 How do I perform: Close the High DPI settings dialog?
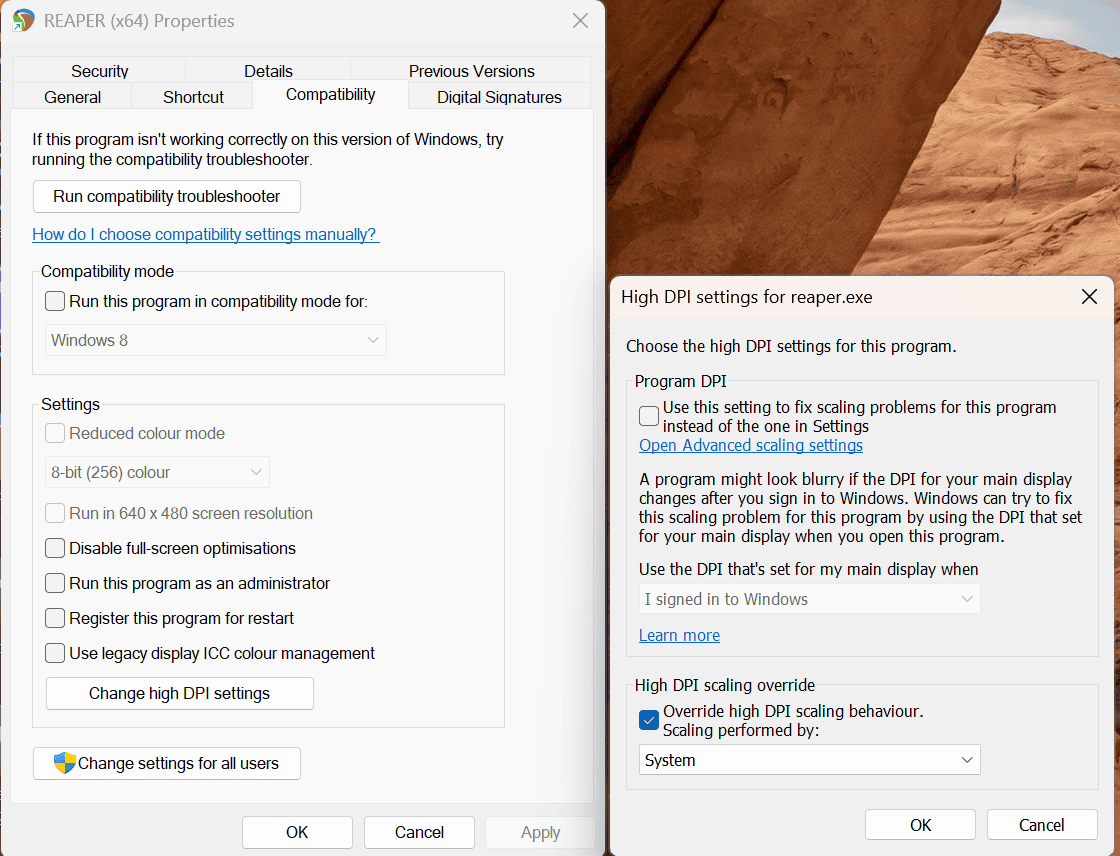tap(1089, 297)
